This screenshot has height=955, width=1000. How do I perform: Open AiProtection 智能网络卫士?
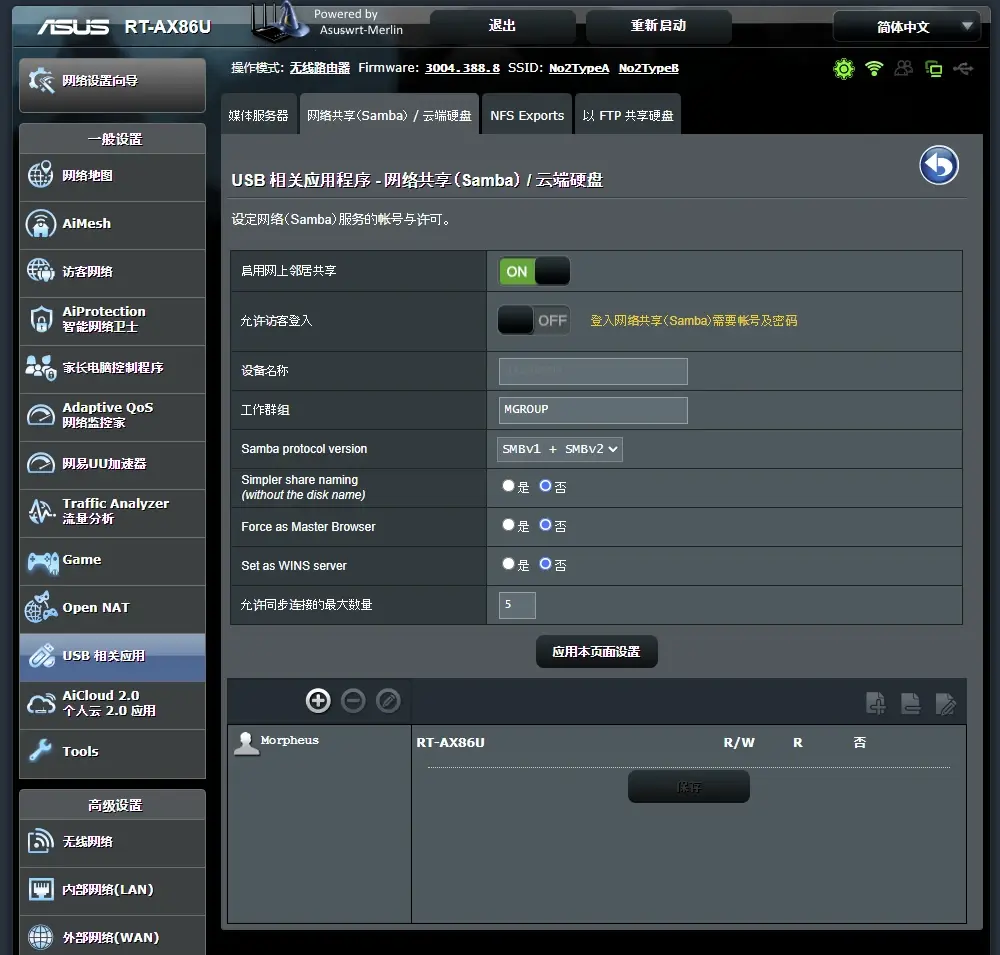(112, 320)
